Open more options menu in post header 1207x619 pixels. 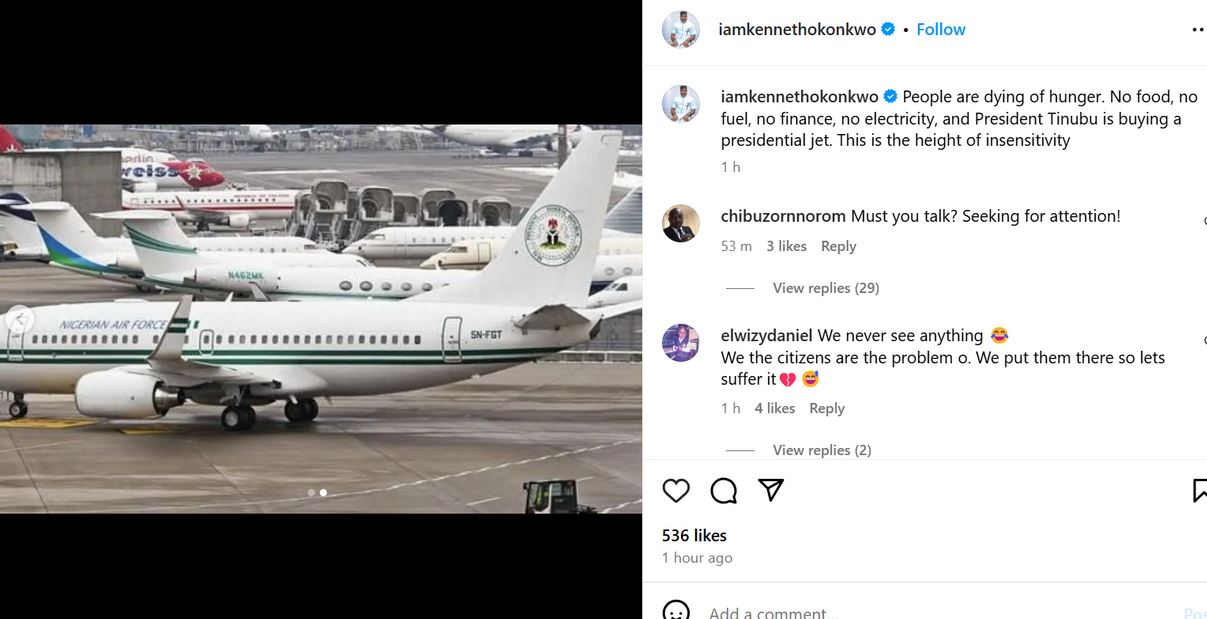(x=1198, y=30)
